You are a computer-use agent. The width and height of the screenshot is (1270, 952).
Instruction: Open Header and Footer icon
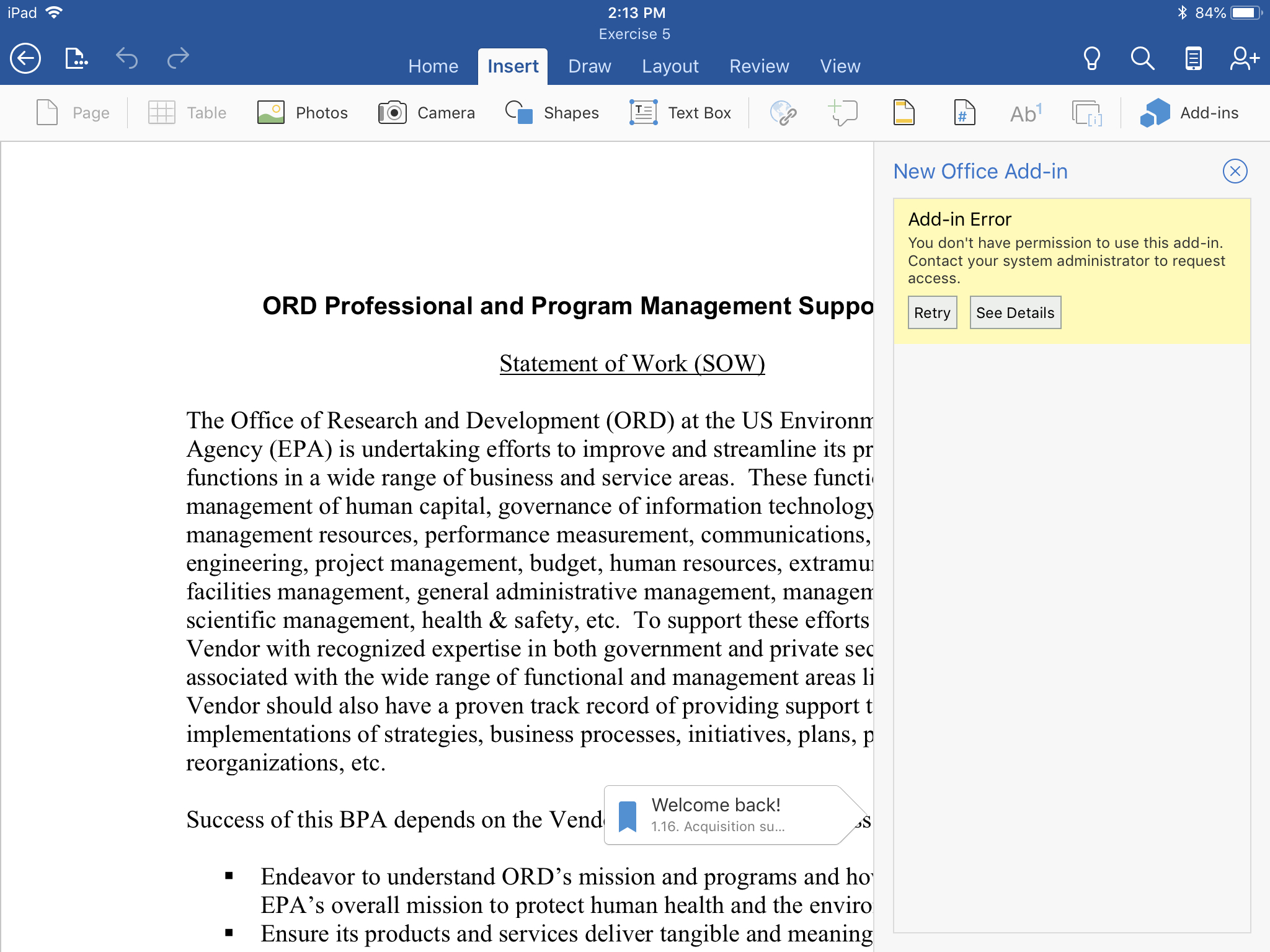904,113
